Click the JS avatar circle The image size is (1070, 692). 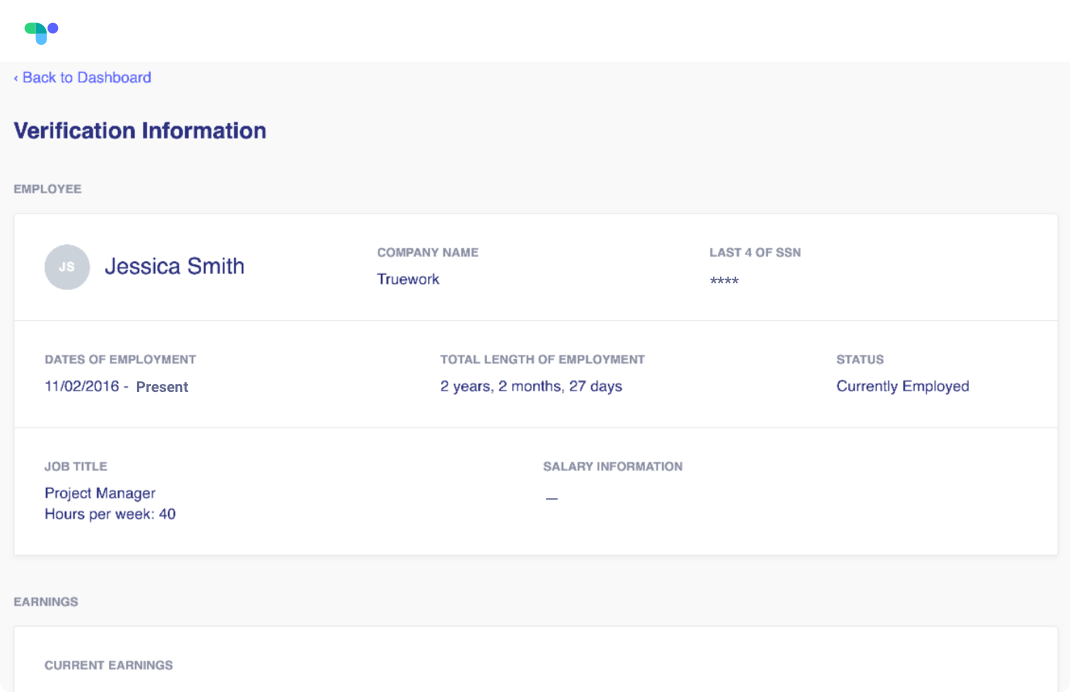click(x=67, y=267)
